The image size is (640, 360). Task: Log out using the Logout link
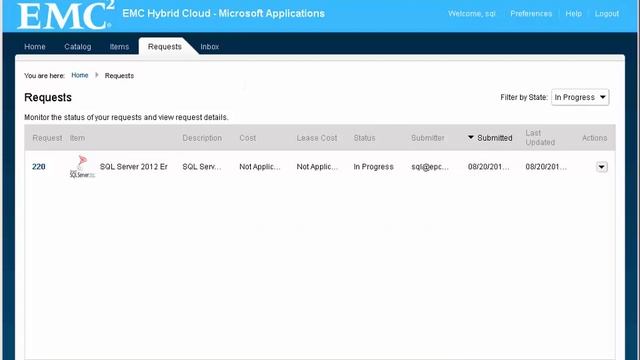click(x=607, y=13)
